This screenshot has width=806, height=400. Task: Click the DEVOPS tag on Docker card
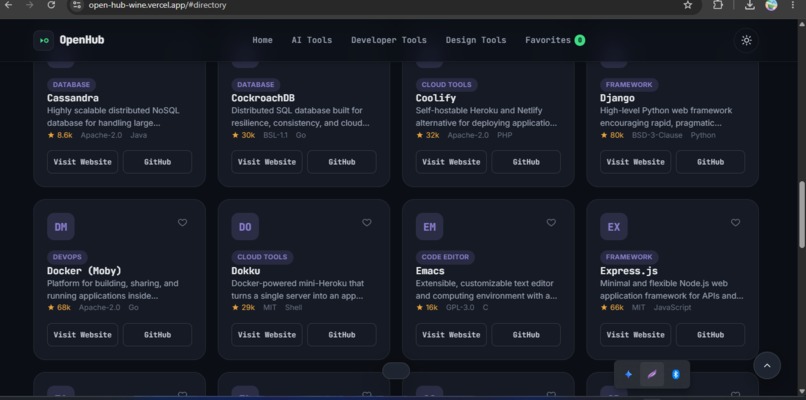pos(67,257)
